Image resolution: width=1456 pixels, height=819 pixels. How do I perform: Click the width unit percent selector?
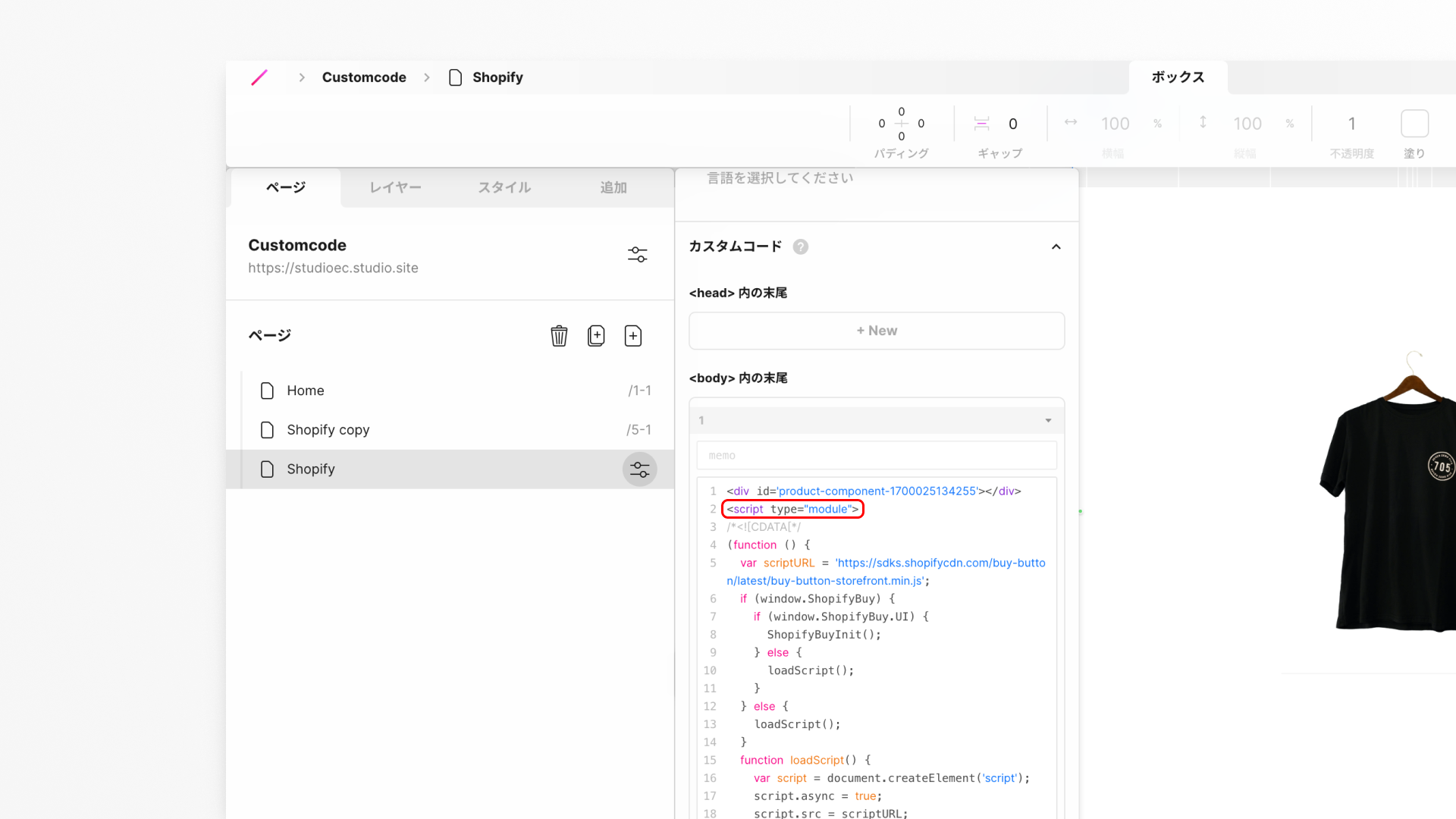tap(1158, 124)
